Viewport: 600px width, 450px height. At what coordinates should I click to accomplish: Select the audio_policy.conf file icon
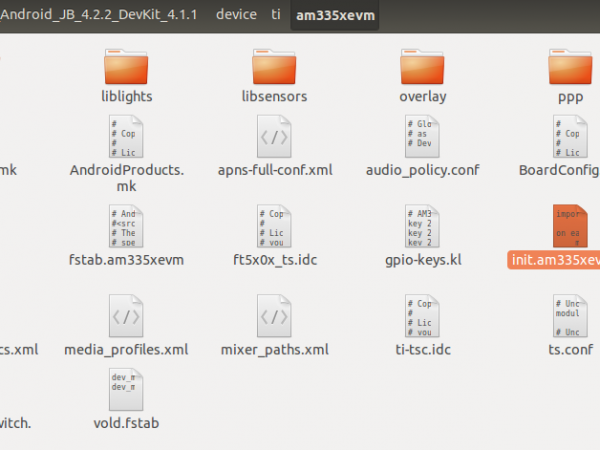click(422, 137)
